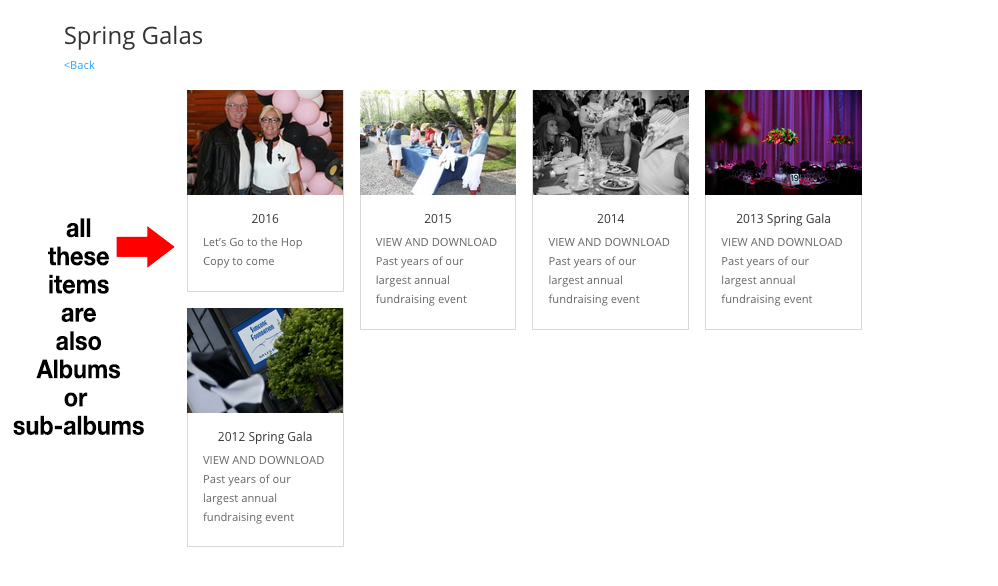Click VIEW AND DOWNLOAD in 2015 card

(x=436, y=242)
